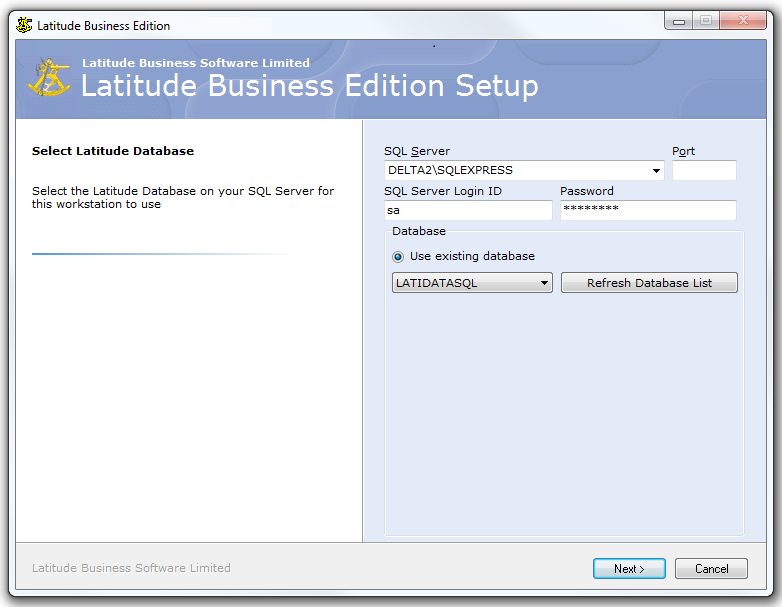Click the Latitude app icon in title bar
The height and width of the screenshot is (607, 782).
coord(25,25)
